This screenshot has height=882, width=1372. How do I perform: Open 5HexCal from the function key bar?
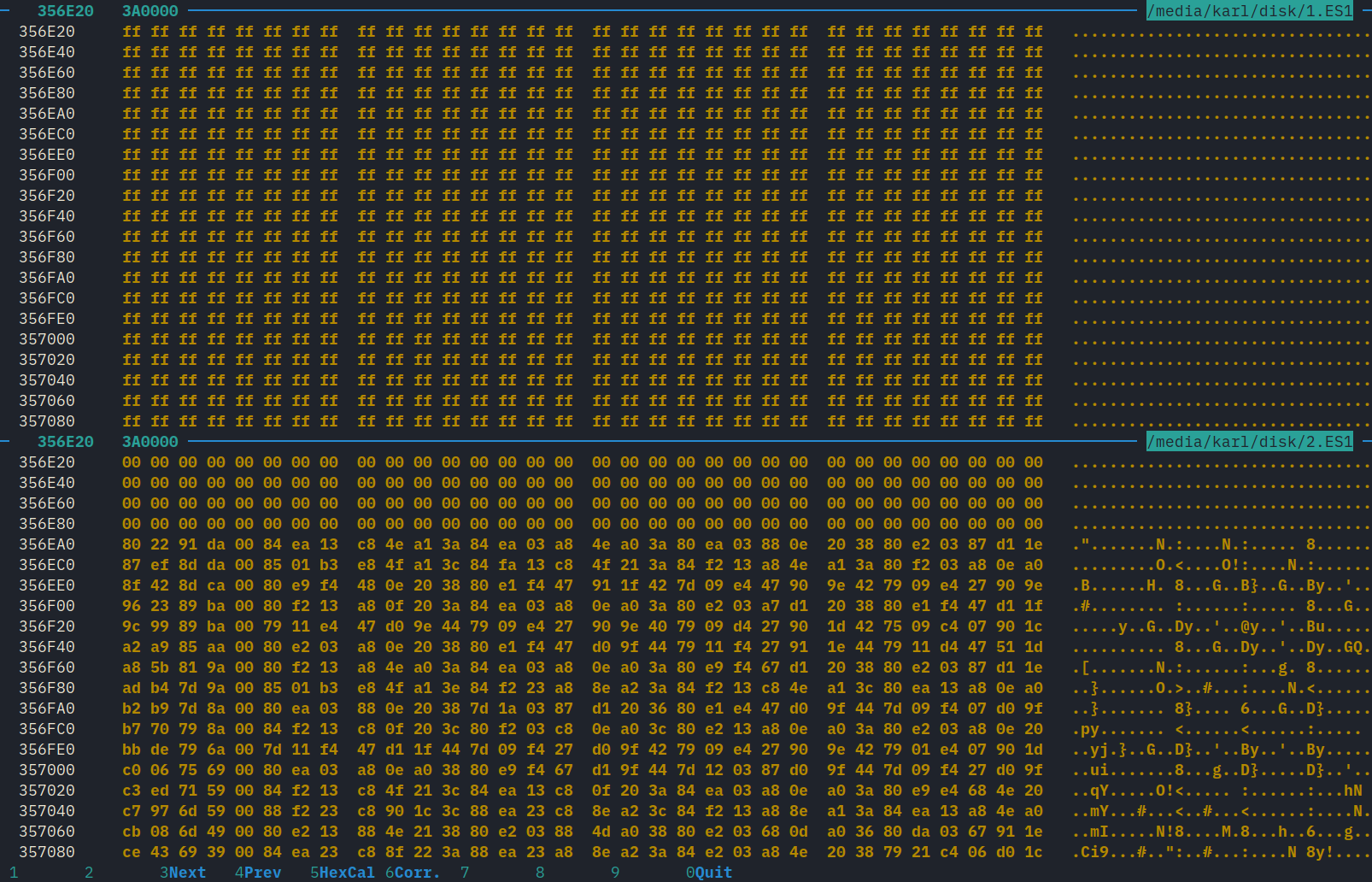tap(343, 873)
